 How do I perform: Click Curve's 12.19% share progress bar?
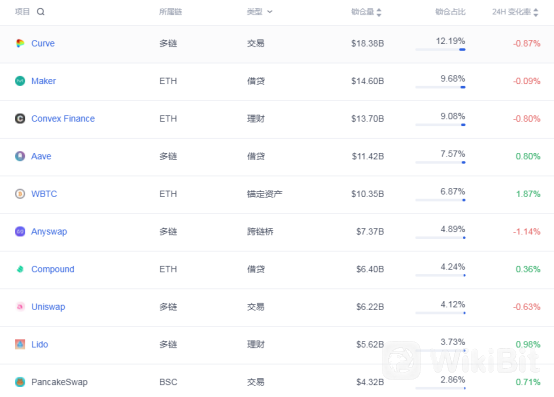(x=440, y=50)
